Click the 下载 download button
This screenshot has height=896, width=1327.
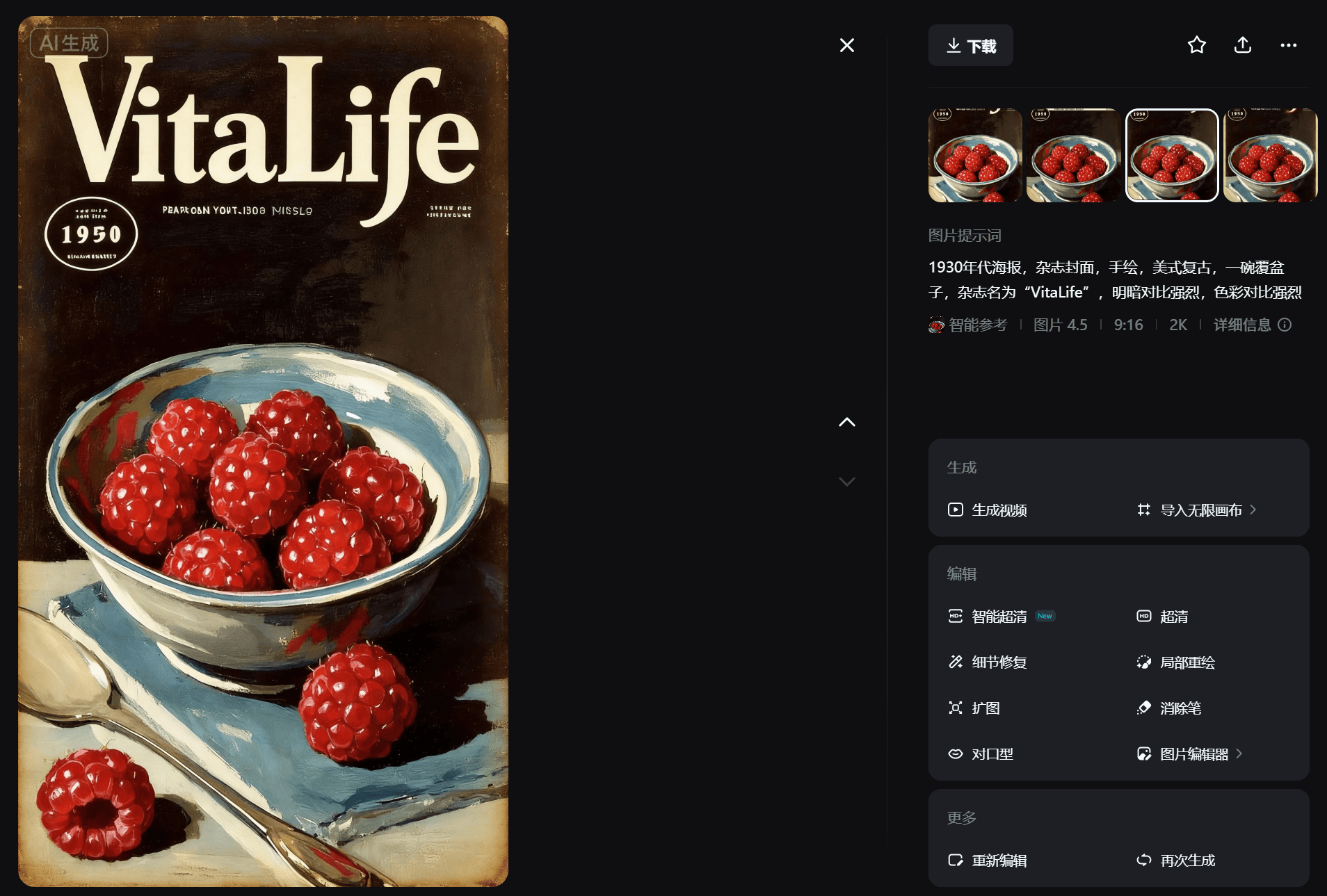[x=970, y=45]
